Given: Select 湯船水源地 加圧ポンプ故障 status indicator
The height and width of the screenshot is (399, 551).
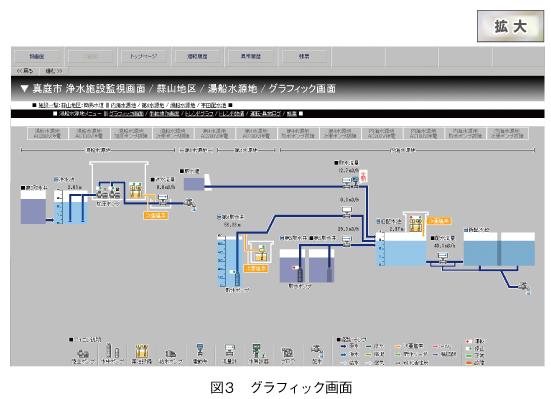Looking at the screenshot, I should click(x=131, y=133).
